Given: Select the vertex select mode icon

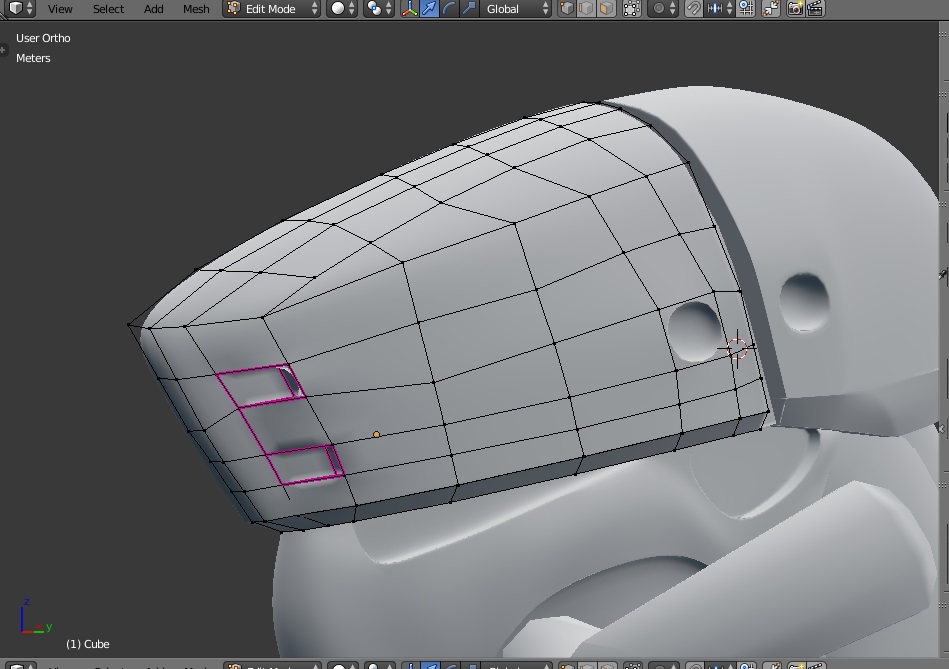Looking at the screenshot, I should coord(566,10).
